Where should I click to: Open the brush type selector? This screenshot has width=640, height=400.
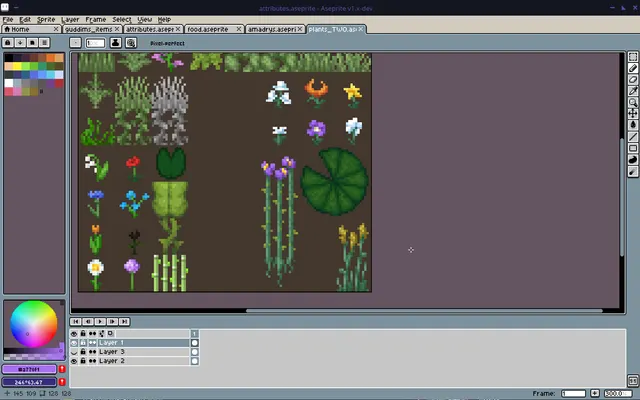(x=75, y=43)
